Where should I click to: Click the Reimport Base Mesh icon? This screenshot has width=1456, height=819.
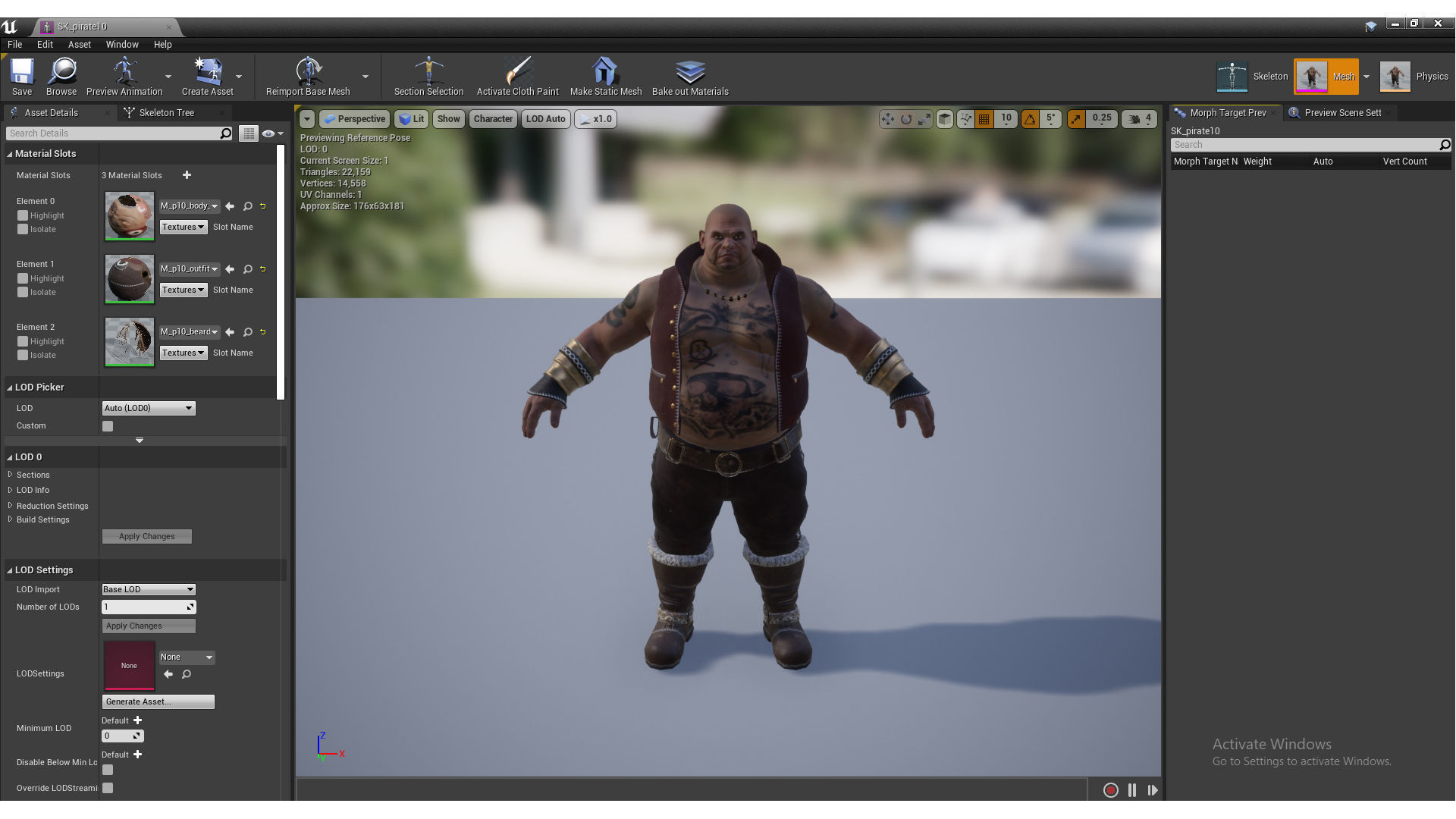click(x=308, y=72)
